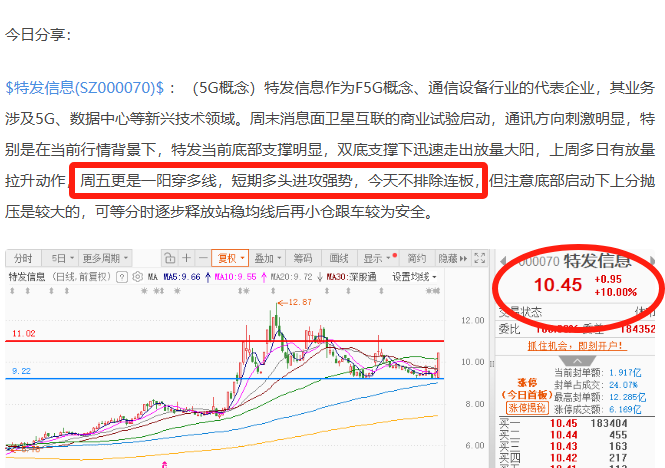665x468 pixels.
Task: Click 最高封单额 value 12.285亿
Action: click(x=627, y=397)
